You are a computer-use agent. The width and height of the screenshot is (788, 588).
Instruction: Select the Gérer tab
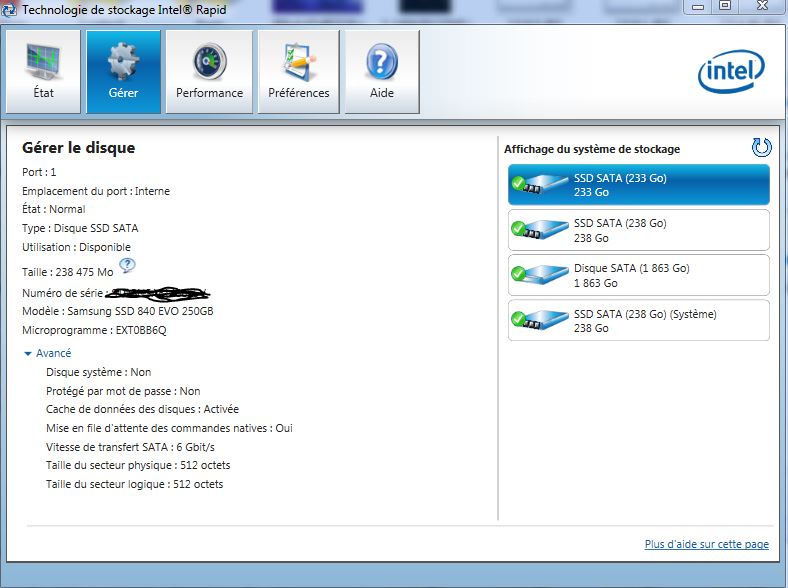123,71
